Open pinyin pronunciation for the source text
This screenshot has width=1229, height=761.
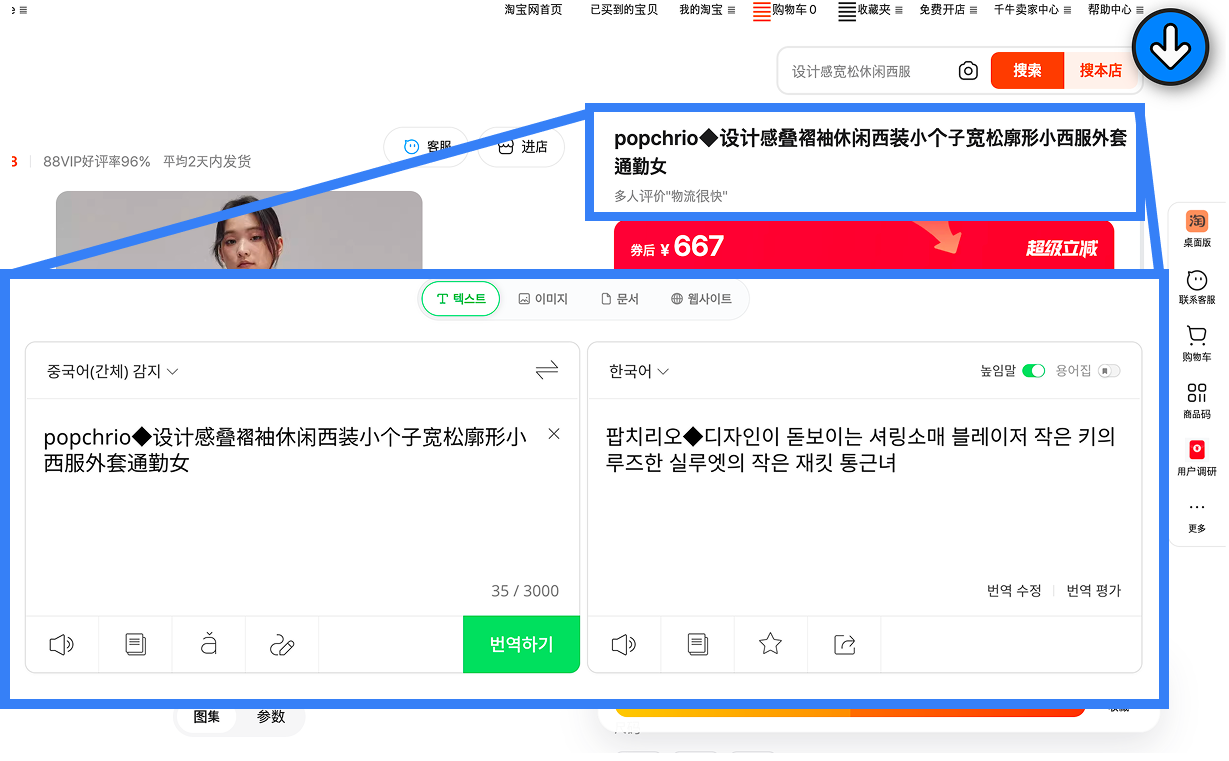[208, 644]
